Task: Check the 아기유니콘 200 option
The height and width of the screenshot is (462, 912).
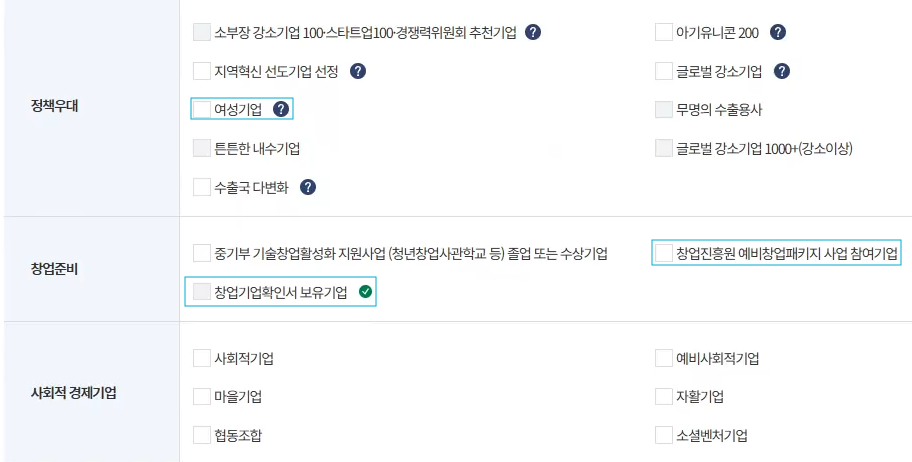Action: (x=664, y=32)
